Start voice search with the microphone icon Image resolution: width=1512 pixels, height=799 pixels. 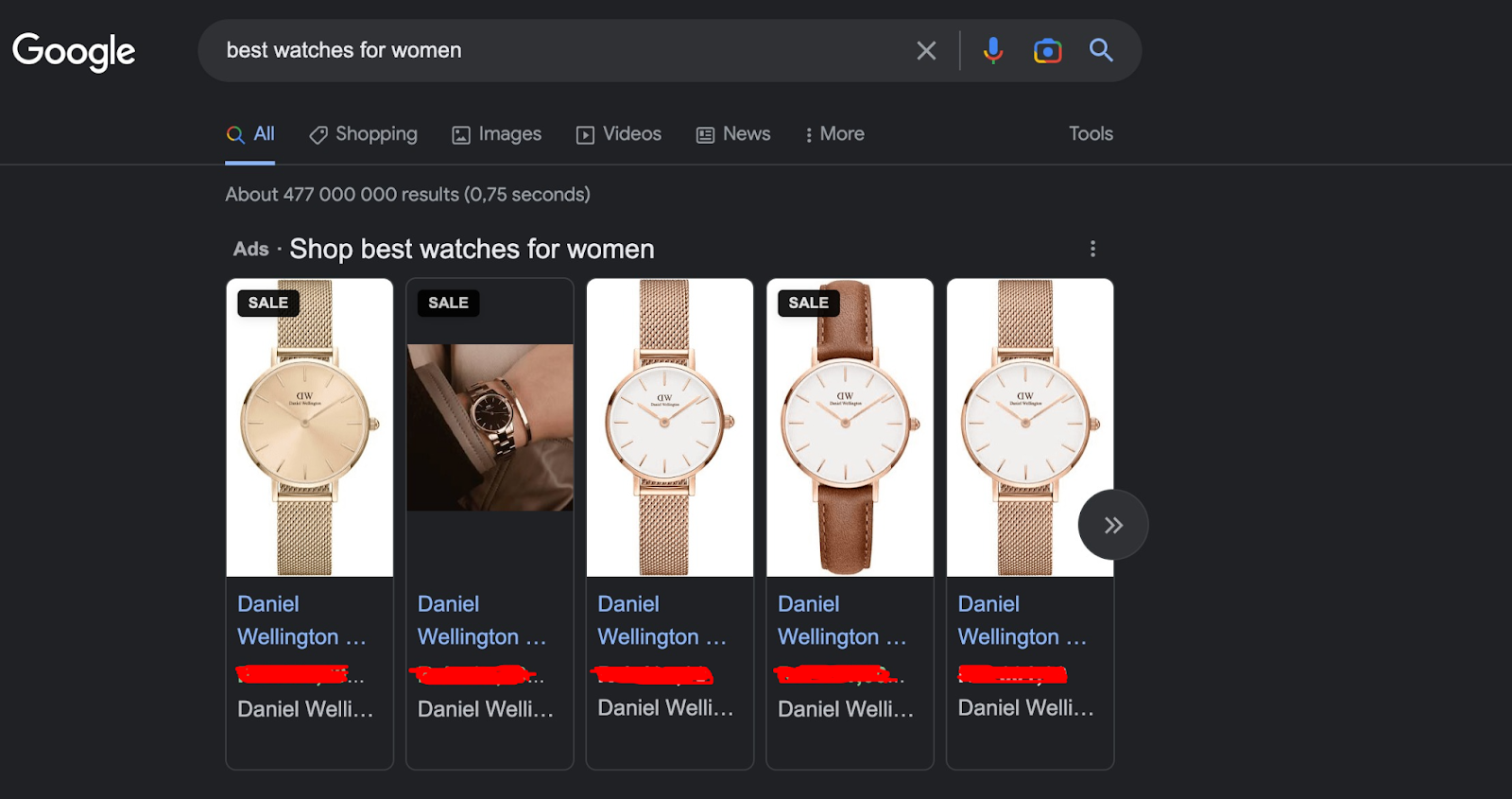click(992, 50)
